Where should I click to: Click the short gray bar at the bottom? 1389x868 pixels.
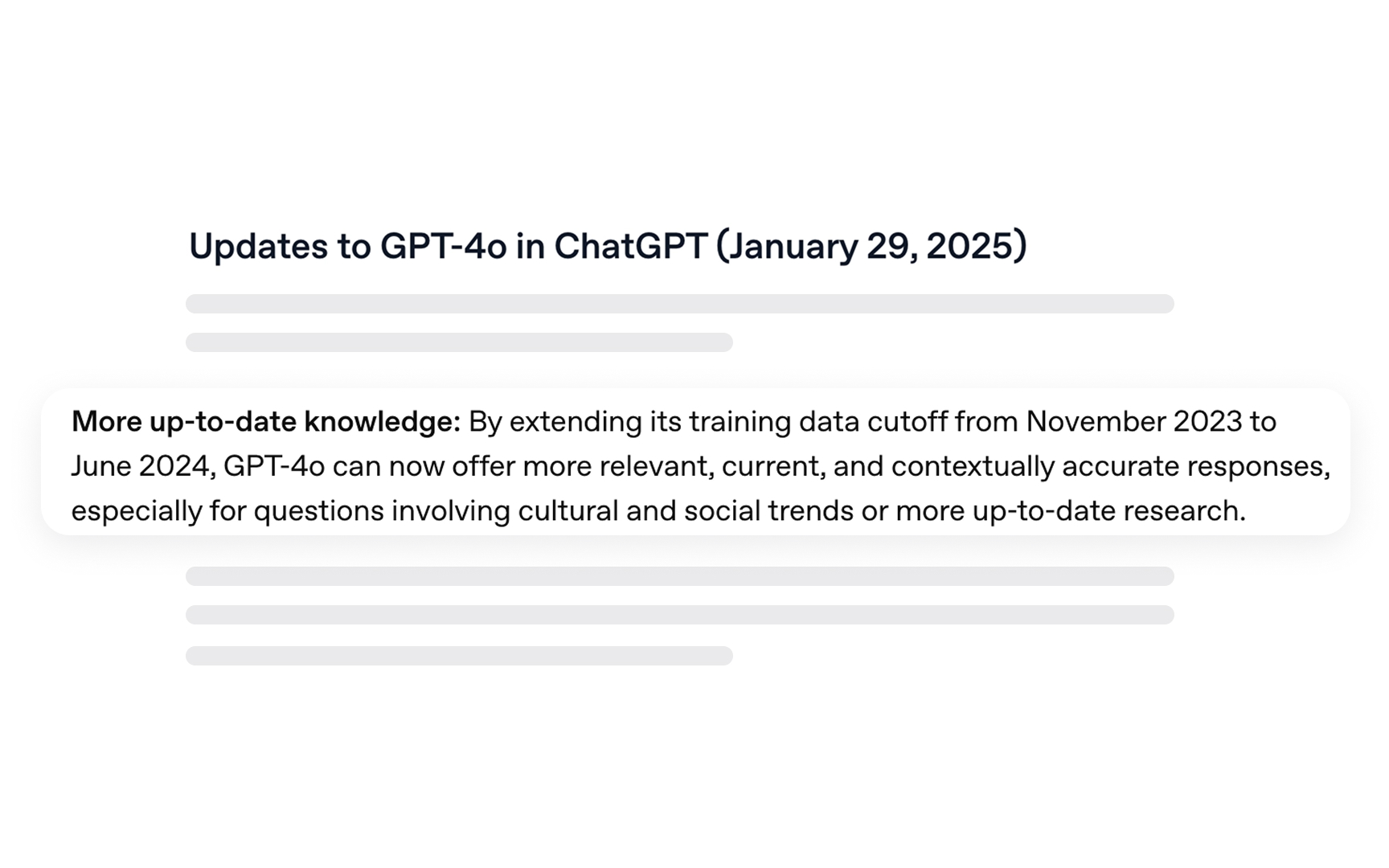click(459, 656)
